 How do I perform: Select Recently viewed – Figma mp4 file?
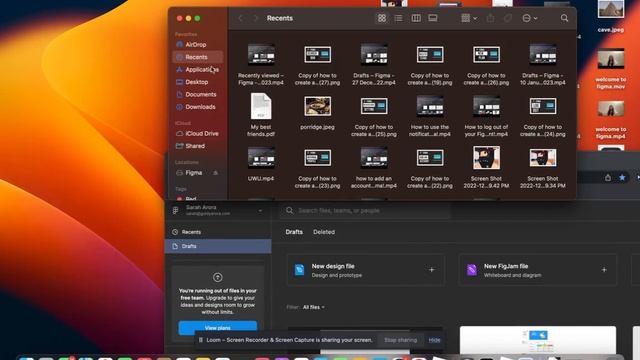click(261, 64)
